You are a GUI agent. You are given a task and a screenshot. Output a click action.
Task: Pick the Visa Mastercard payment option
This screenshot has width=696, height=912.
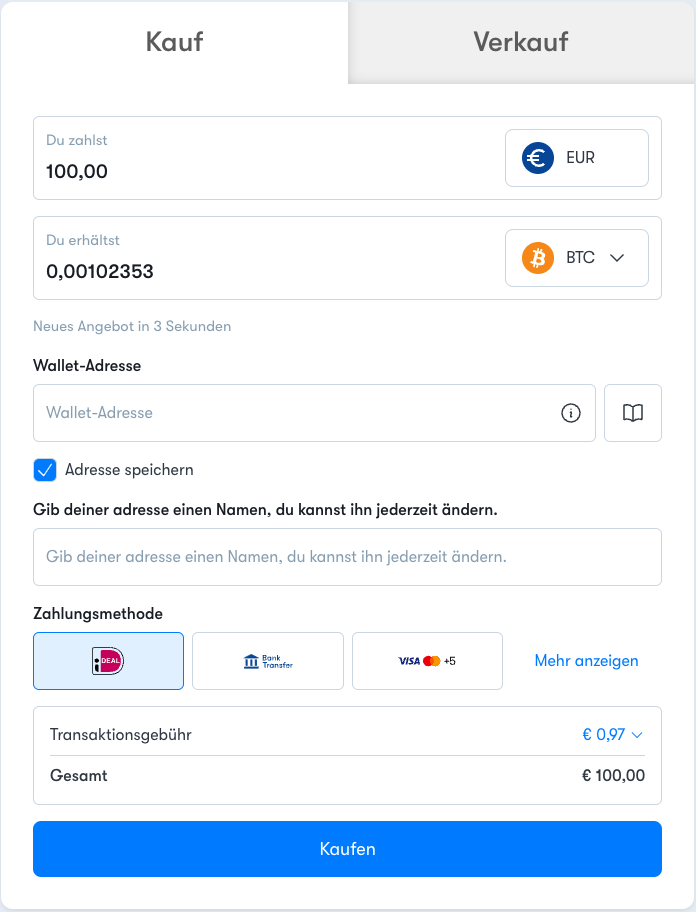pyautogui.click(x=427, y=661)
